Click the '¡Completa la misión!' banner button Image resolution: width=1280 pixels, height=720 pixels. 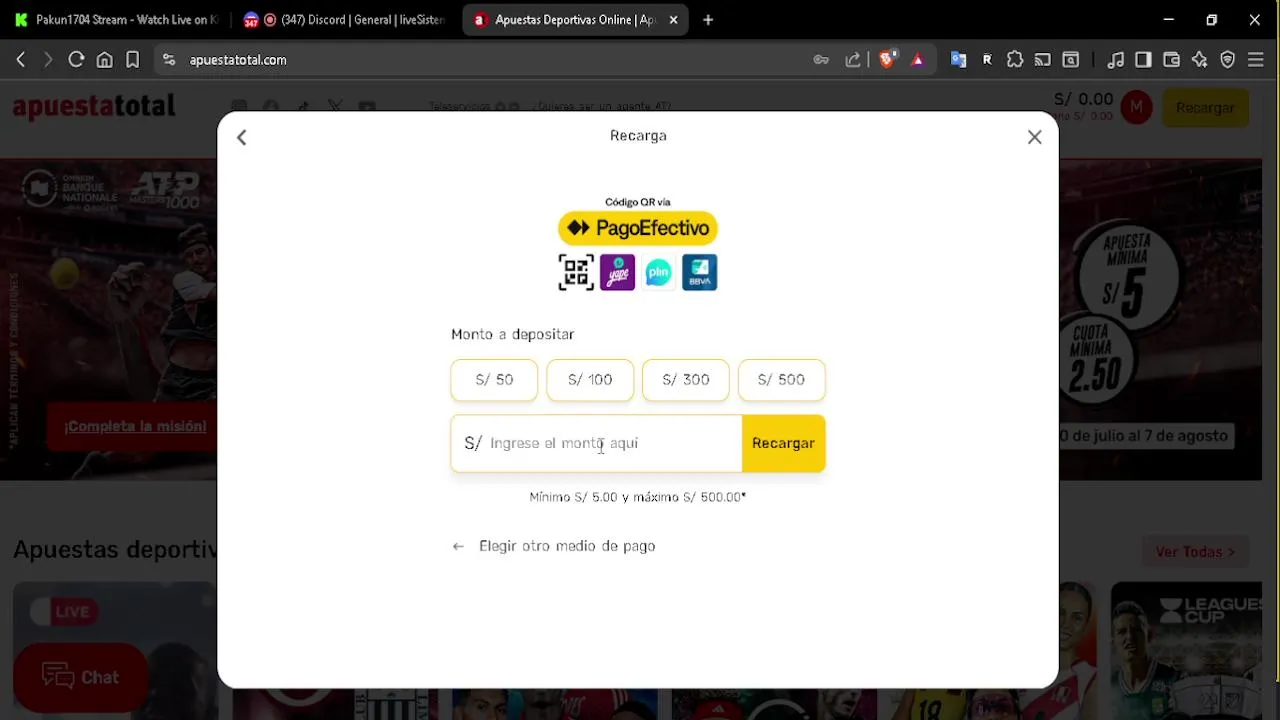point(135,426)
